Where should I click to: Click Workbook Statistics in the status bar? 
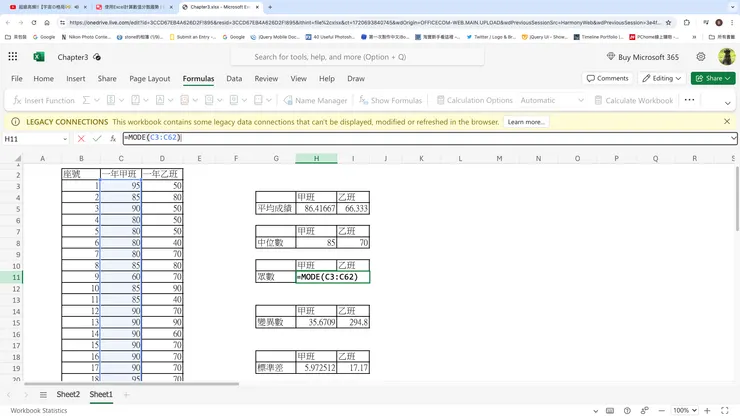[x=39, y=410]
